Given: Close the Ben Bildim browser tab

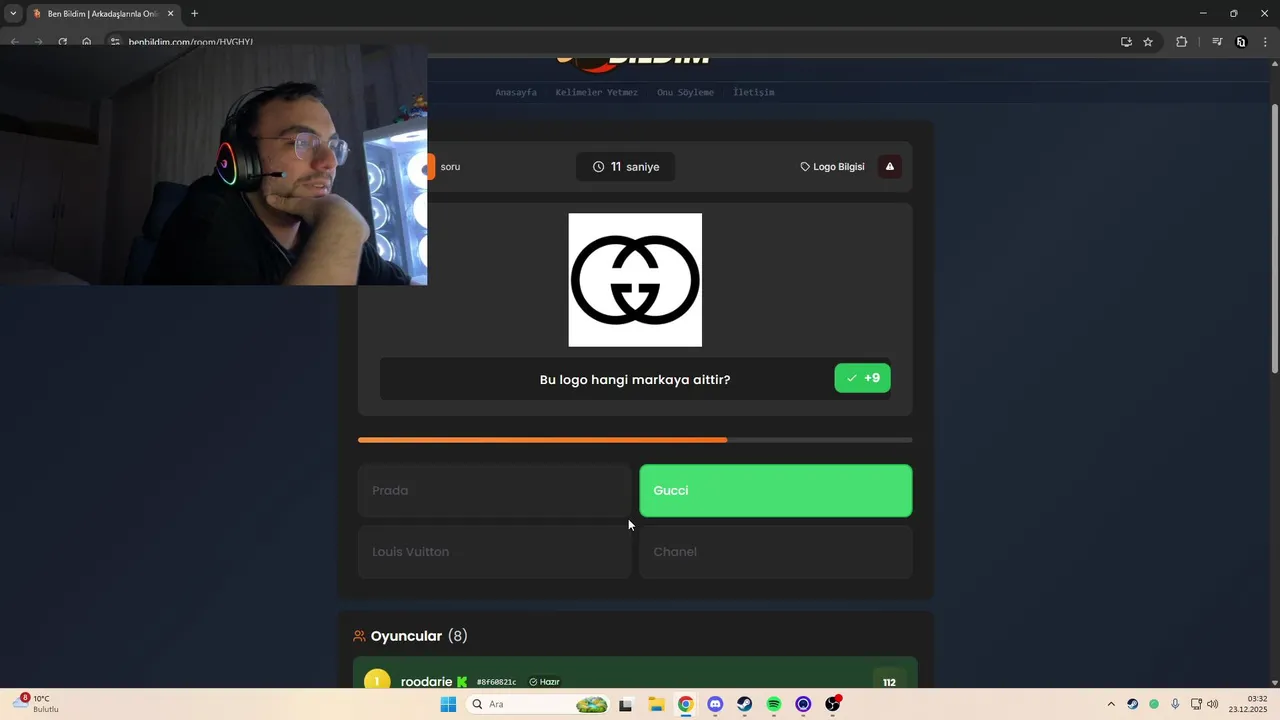Looking at the screenshot, I should coord(171,14).
